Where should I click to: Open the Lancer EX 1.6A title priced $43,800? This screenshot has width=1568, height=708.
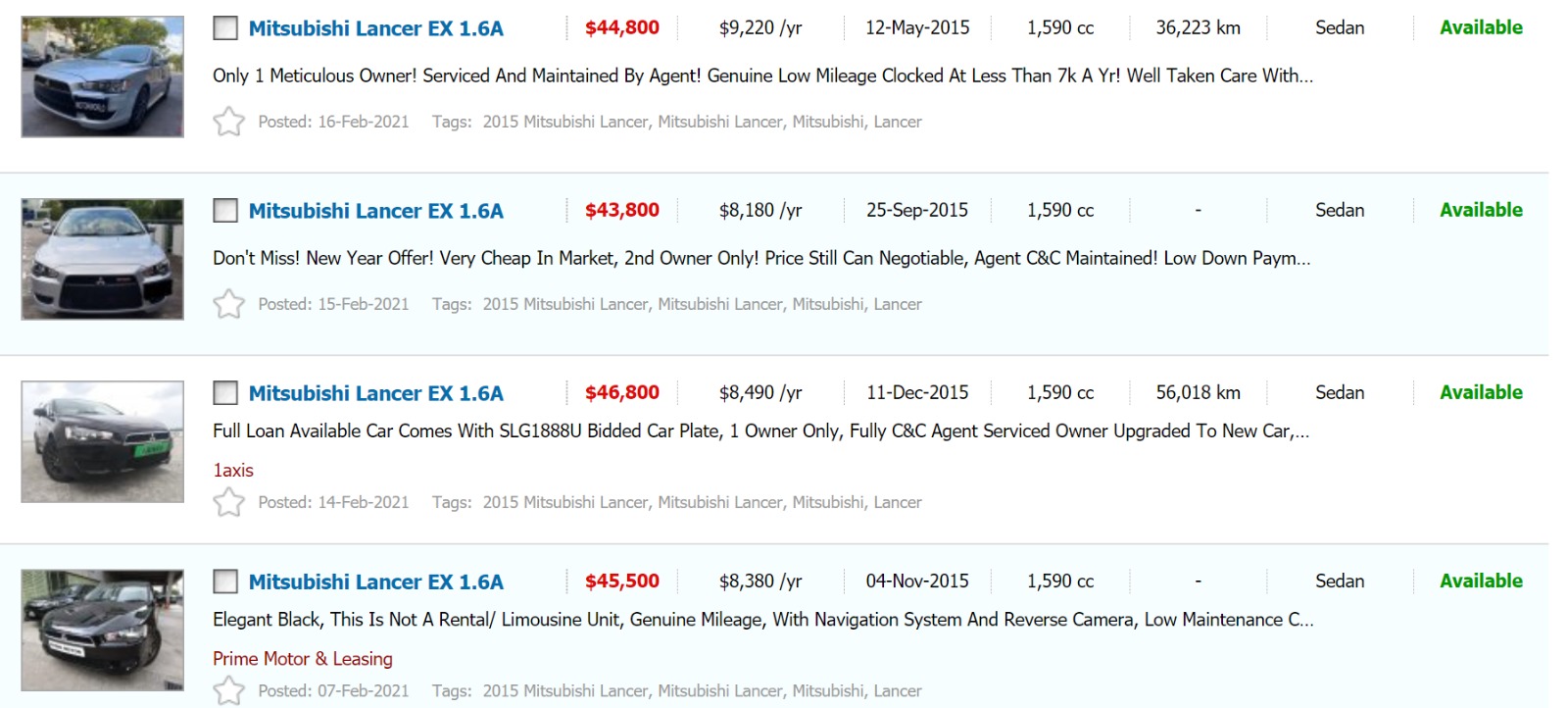(x=375, y=211)
